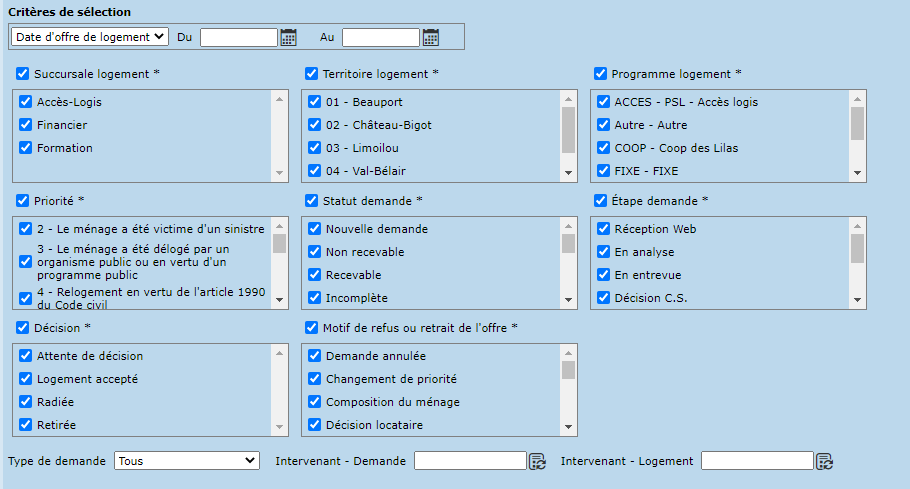This screenshot has height=489, width=910.
Task: Toggle 'En entrevue' étape checkbox
Action: (x=603, y=275)
